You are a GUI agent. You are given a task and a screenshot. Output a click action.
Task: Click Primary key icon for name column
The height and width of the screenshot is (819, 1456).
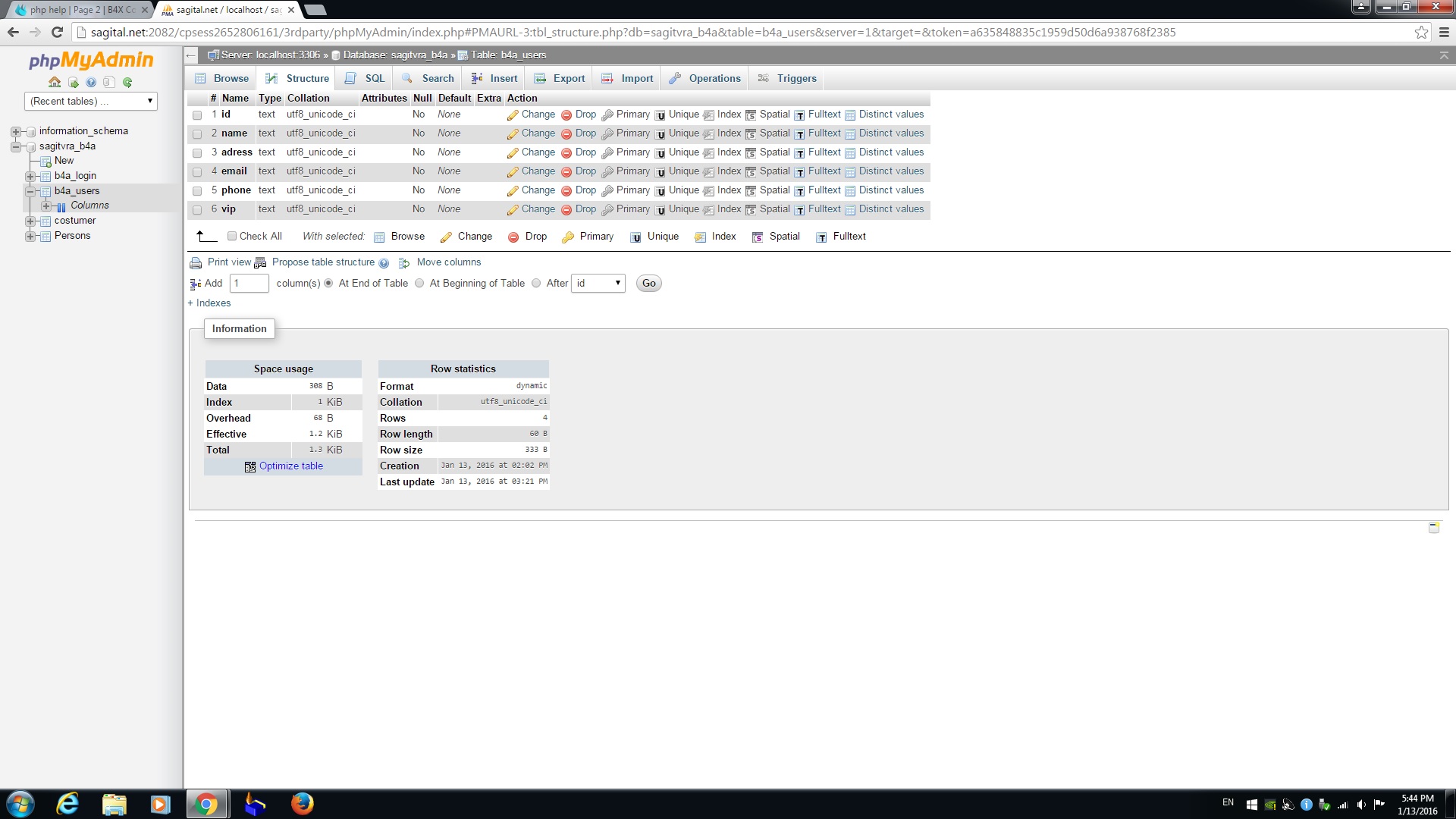(607, 134)
